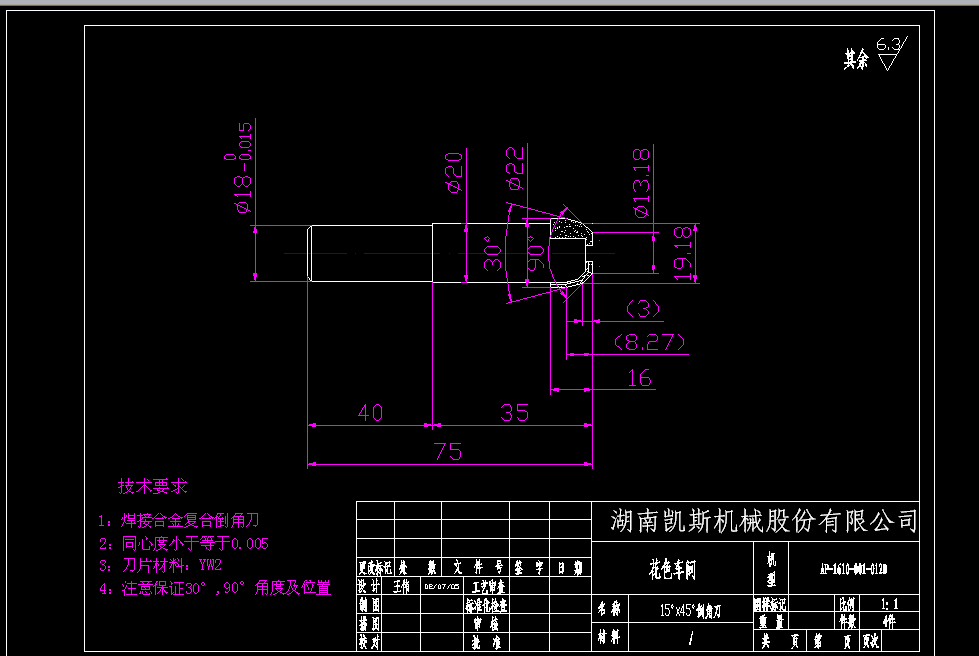Image resolution: width=979 pixels, height=656 pixels.
Task: Click the 材料 label cell
Action: pos(608,637)
